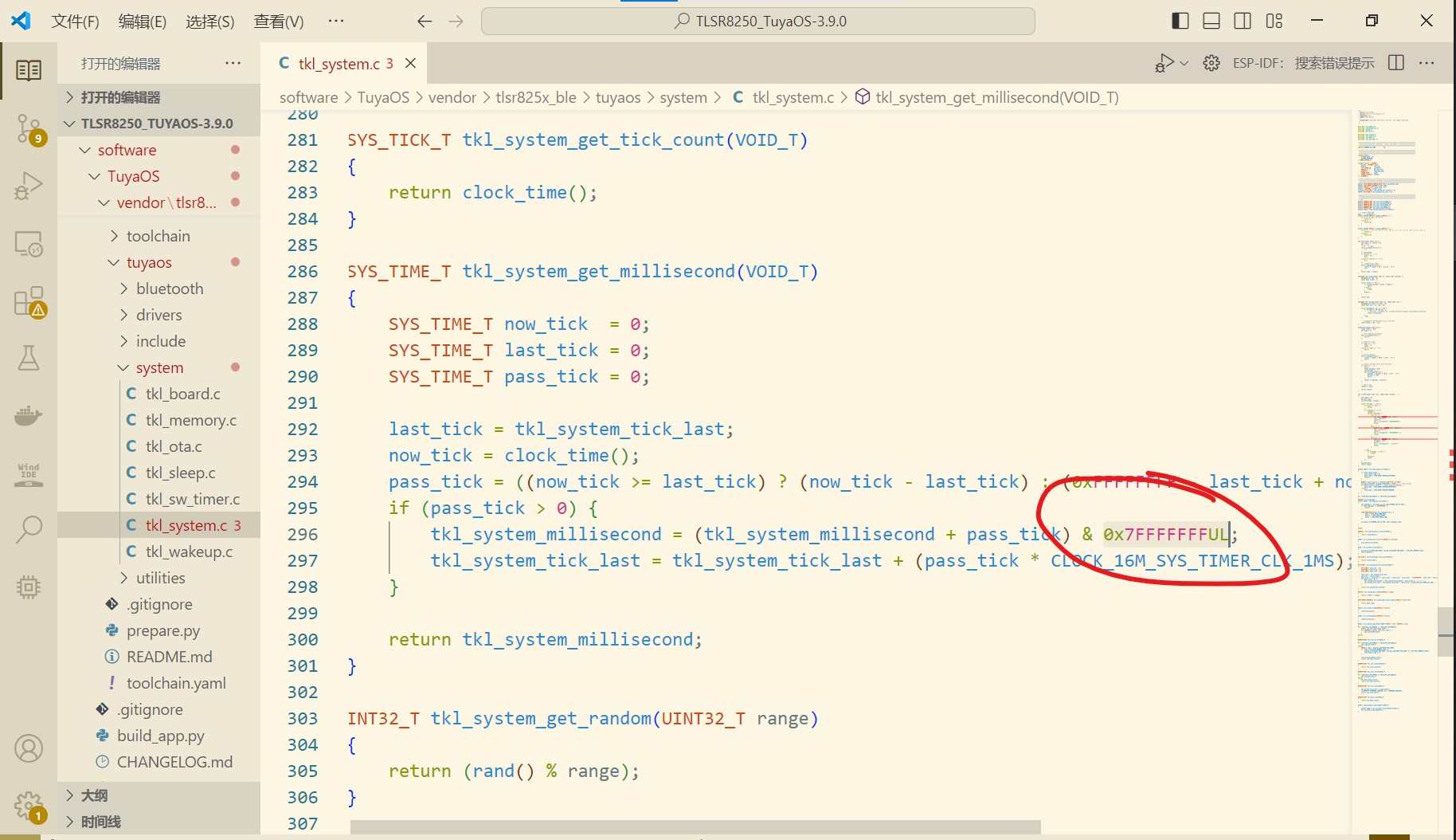This screenshot has height=840, width=1456.
Task: Open the ESP-IDF chip view
Action: (x=29, y=587)
